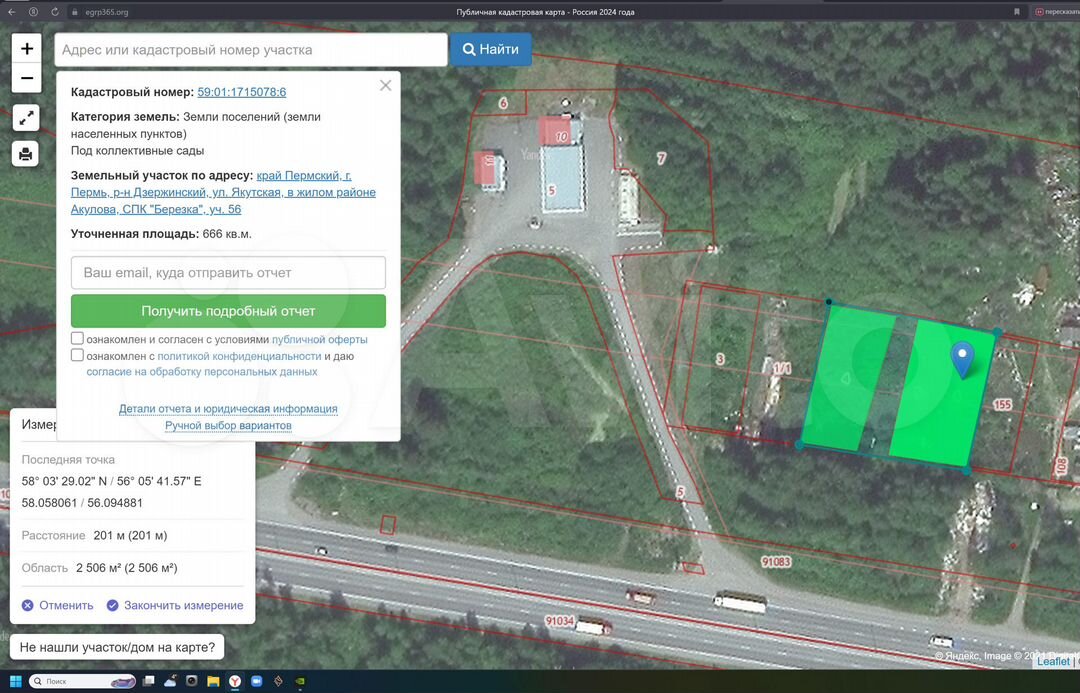The image size is (1080, 693).
Task: Open Ручной выбор вариантов link
Action: point(228,425)
